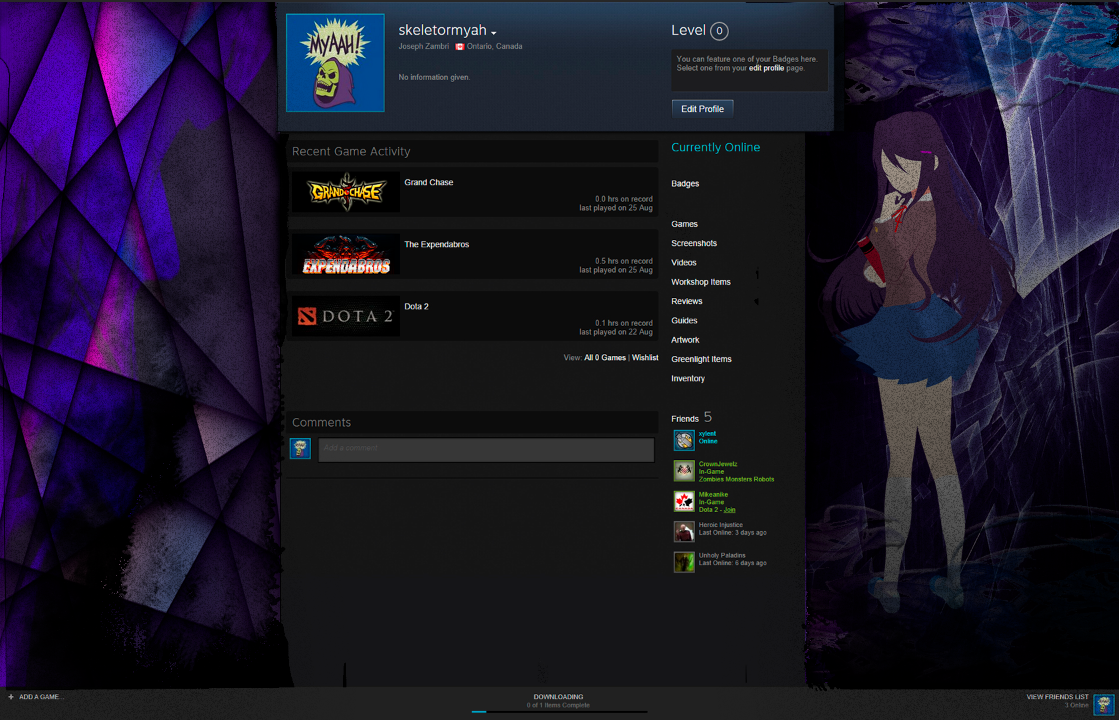Open the Reviews section
The width and height of the screenshot is (1119, 720).
(686, 301)
